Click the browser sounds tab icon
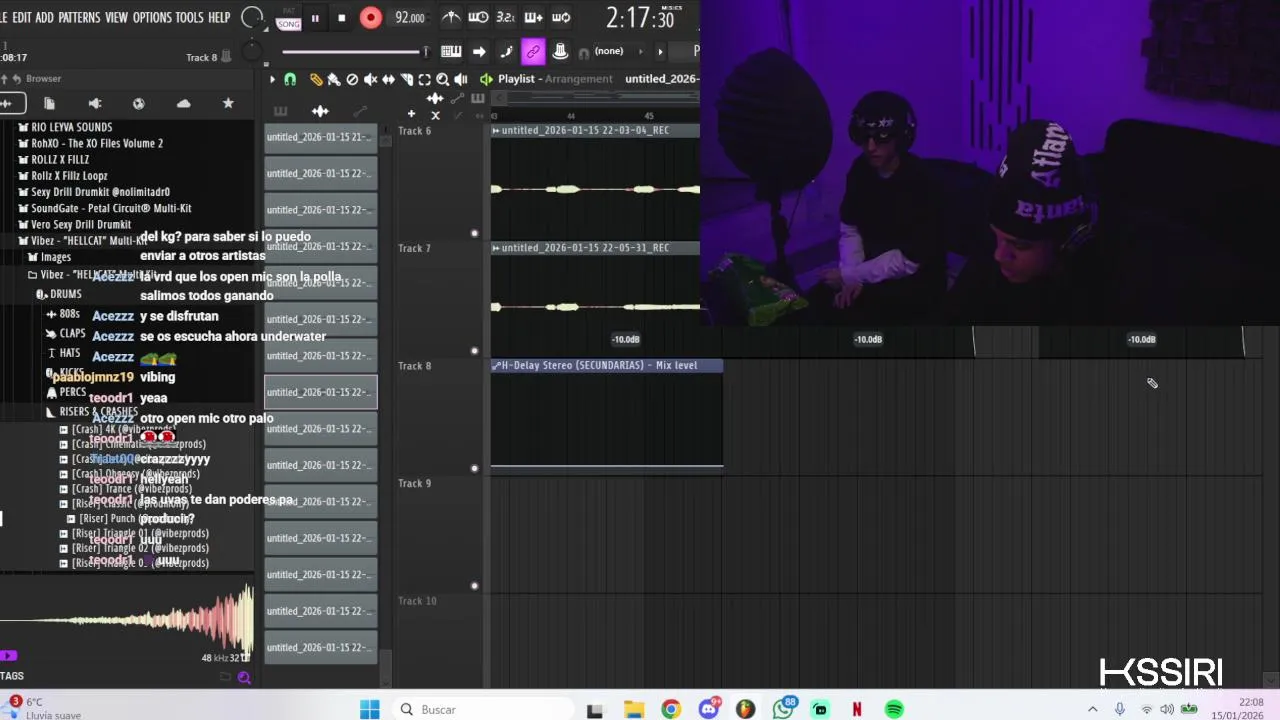The image size is (1280, 720). pyautogui.click(x=8, y=103)
